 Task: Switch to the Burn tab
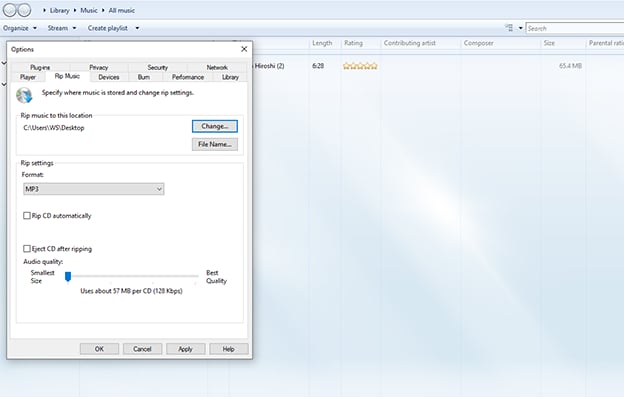(x=144, y=77)
